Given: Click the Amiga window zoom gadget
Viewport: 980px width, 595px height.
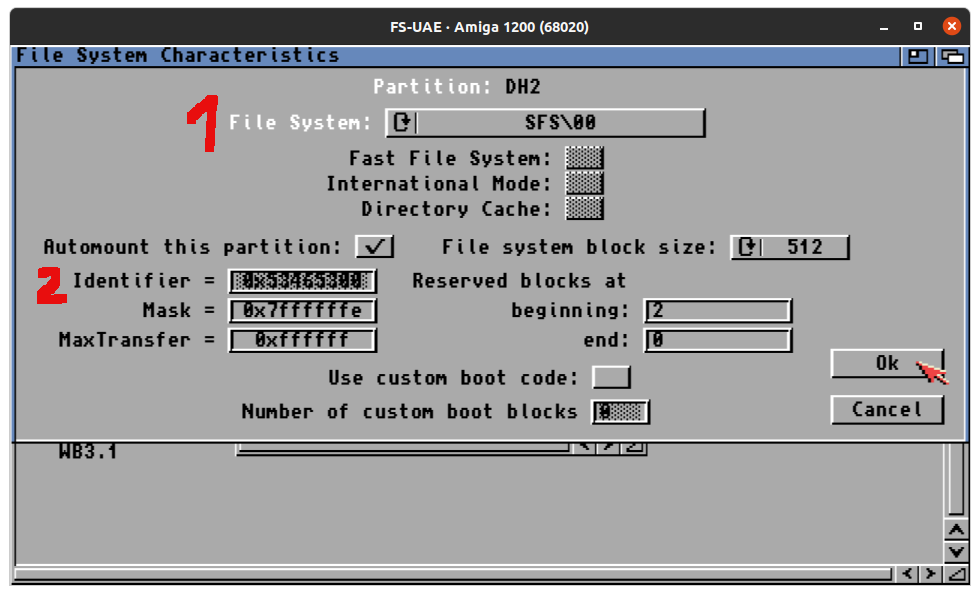Looking at the screenshot, I should point(918,56).
